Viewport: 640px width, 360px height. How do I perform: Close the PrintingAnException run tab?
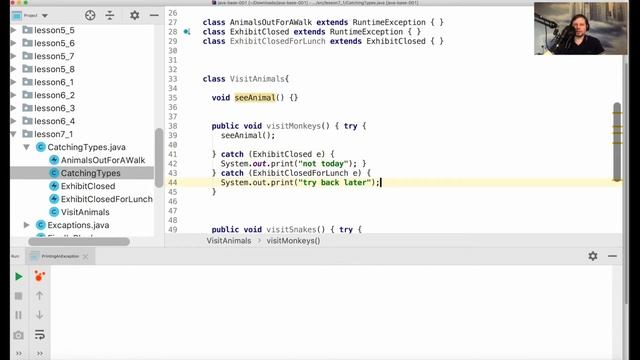[85, 256]
